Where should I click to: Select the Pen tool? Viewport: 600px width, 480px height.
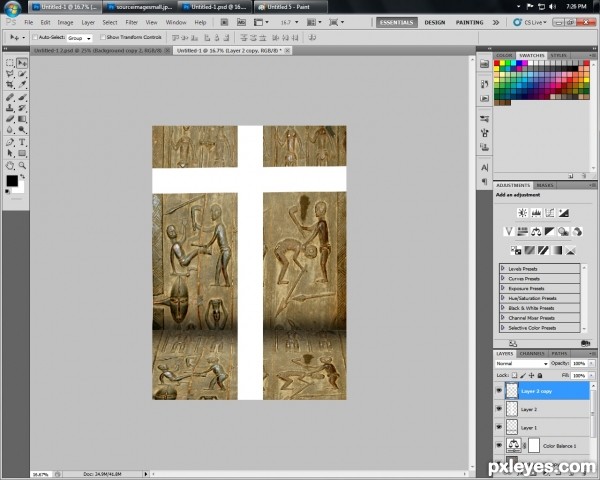click(x=10, y=142)
